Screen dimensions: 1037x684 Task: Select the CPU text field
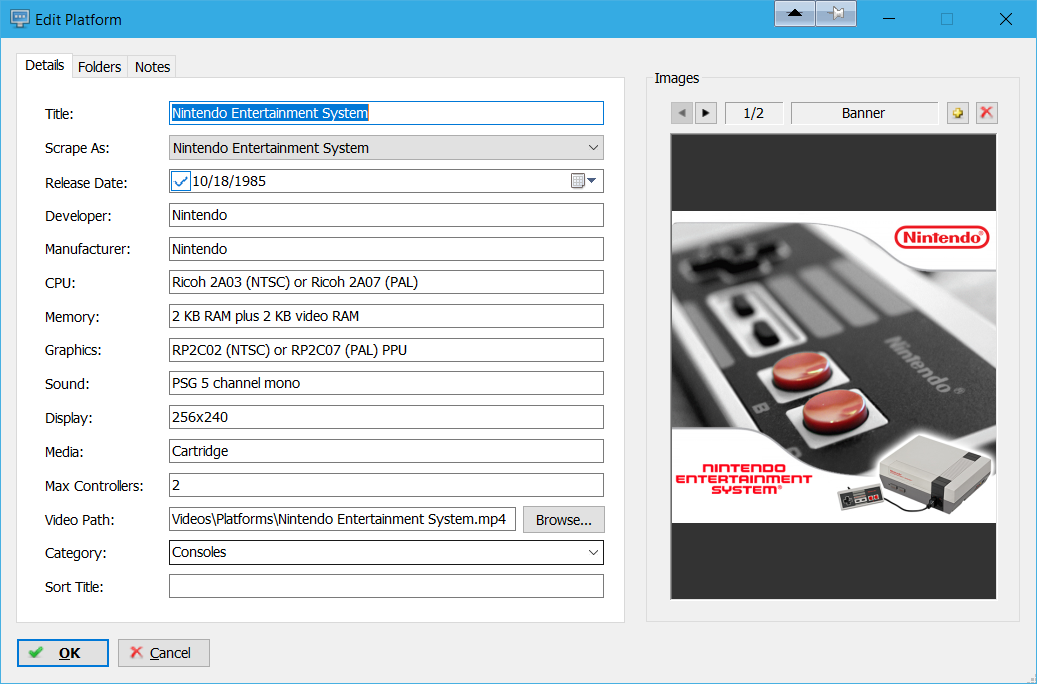pyautogui.click(x=386, y=282)
